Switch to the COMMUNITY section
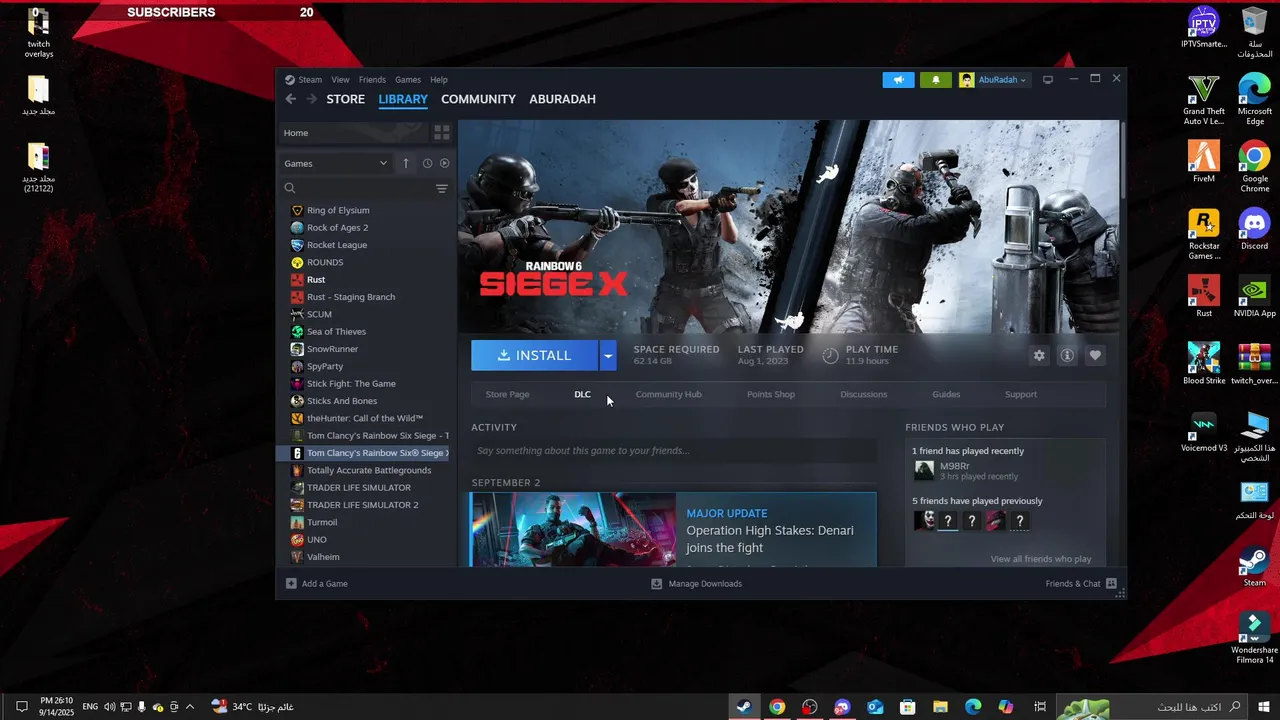This screenshot has height=720, width=1280. click(x=478, y=99)
